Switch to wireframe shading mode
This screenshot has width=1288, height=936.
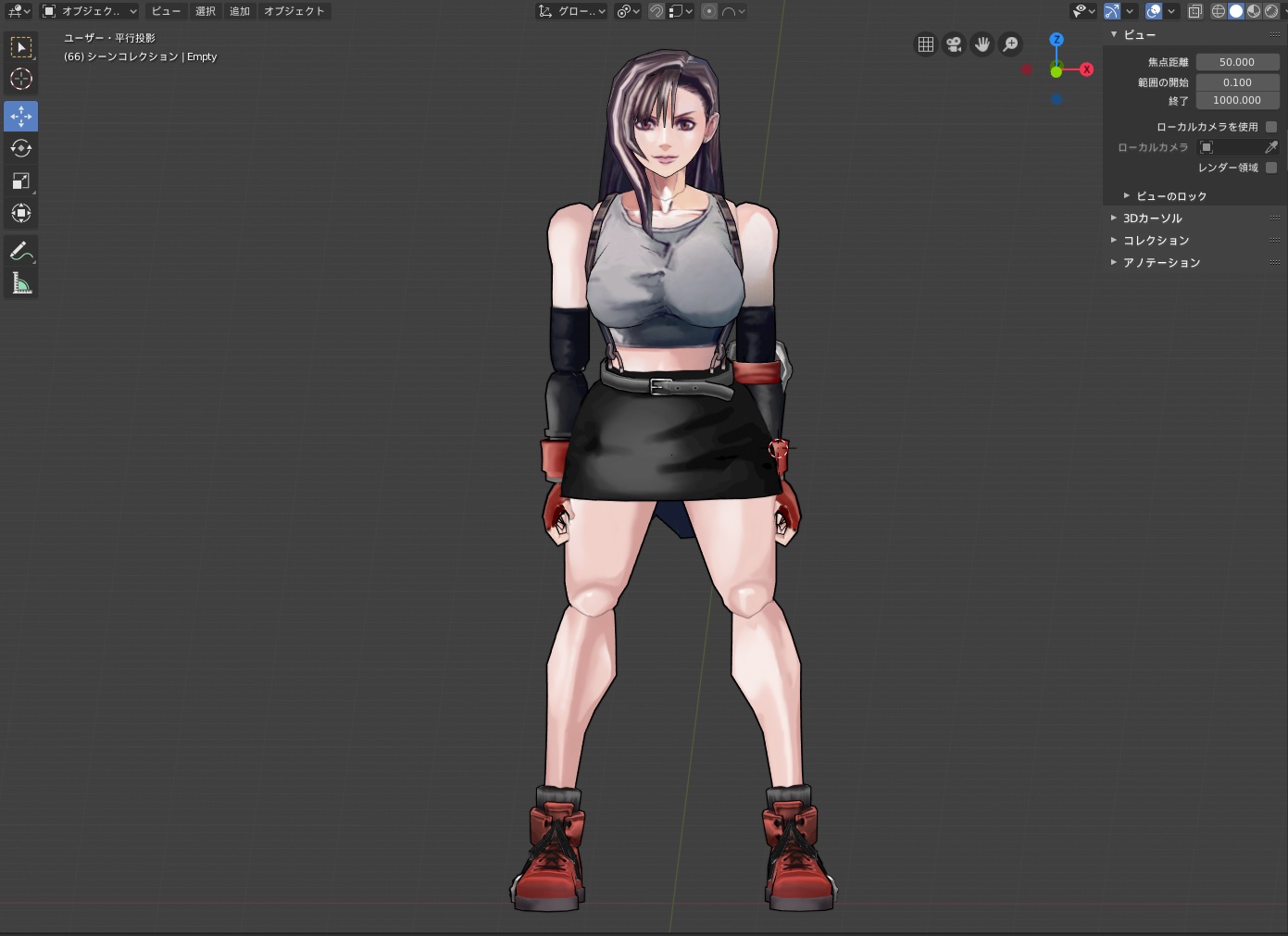(x=1219, y=11)
